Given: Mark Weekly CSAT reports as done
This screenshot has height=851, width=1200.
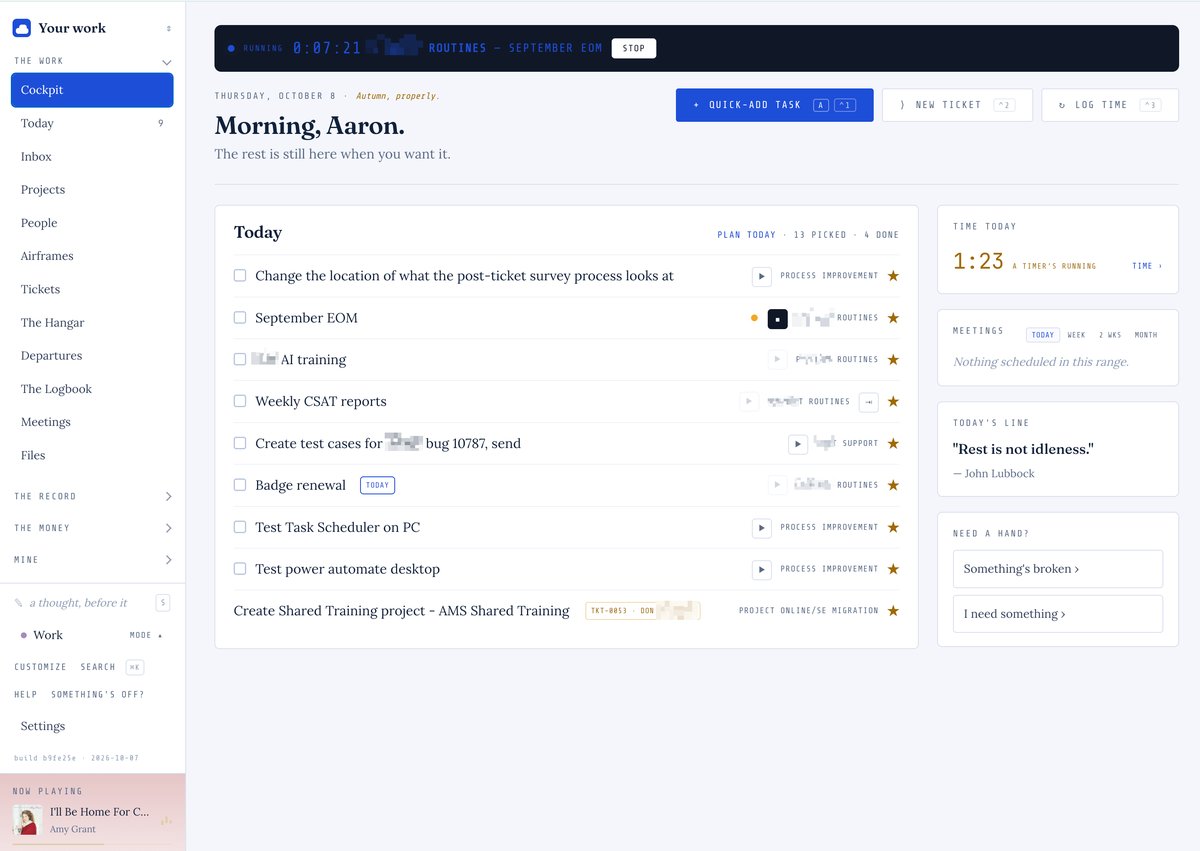Looking at the screenshot, I should pos(240,401).
